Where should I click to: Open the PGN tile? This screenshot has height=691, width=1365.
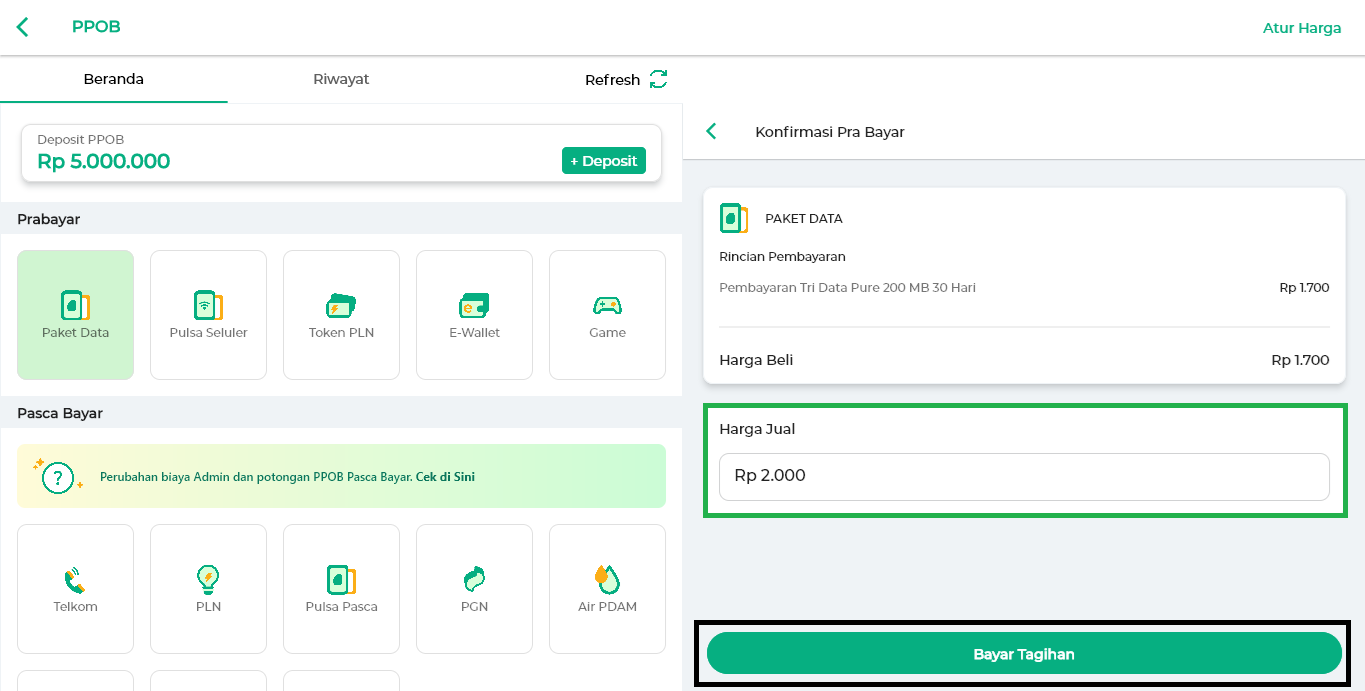click(474, 589)
